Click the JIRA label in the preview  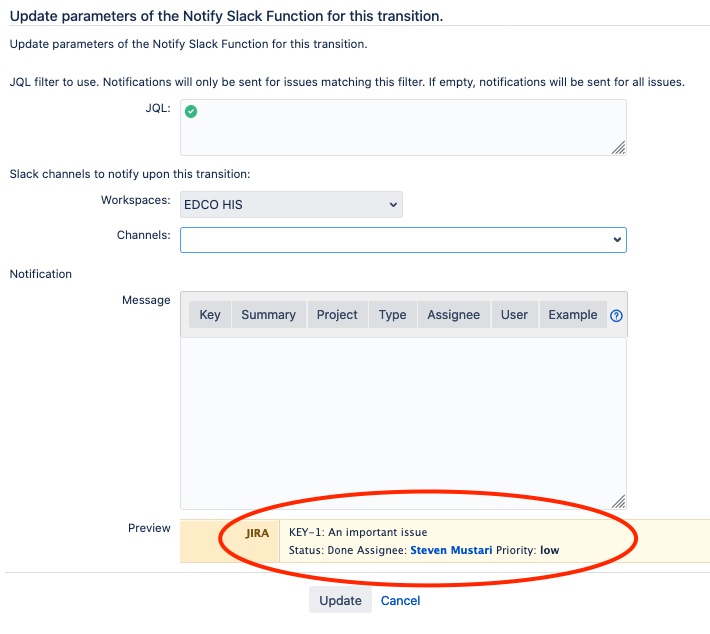point(257,533)
